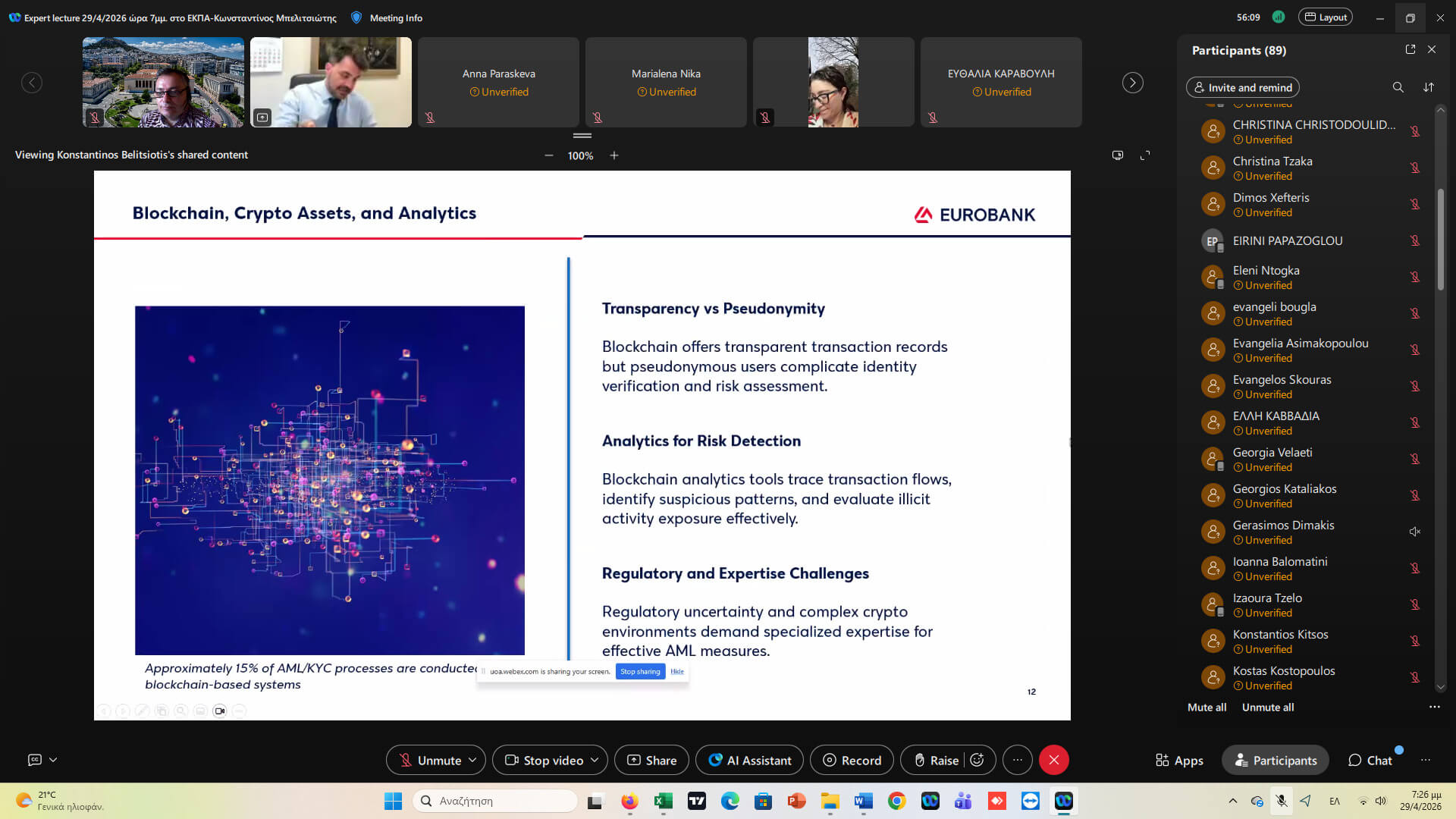Hide the screen sharing banner
Screen dimensions: 1456x819
tap(677, 671)
